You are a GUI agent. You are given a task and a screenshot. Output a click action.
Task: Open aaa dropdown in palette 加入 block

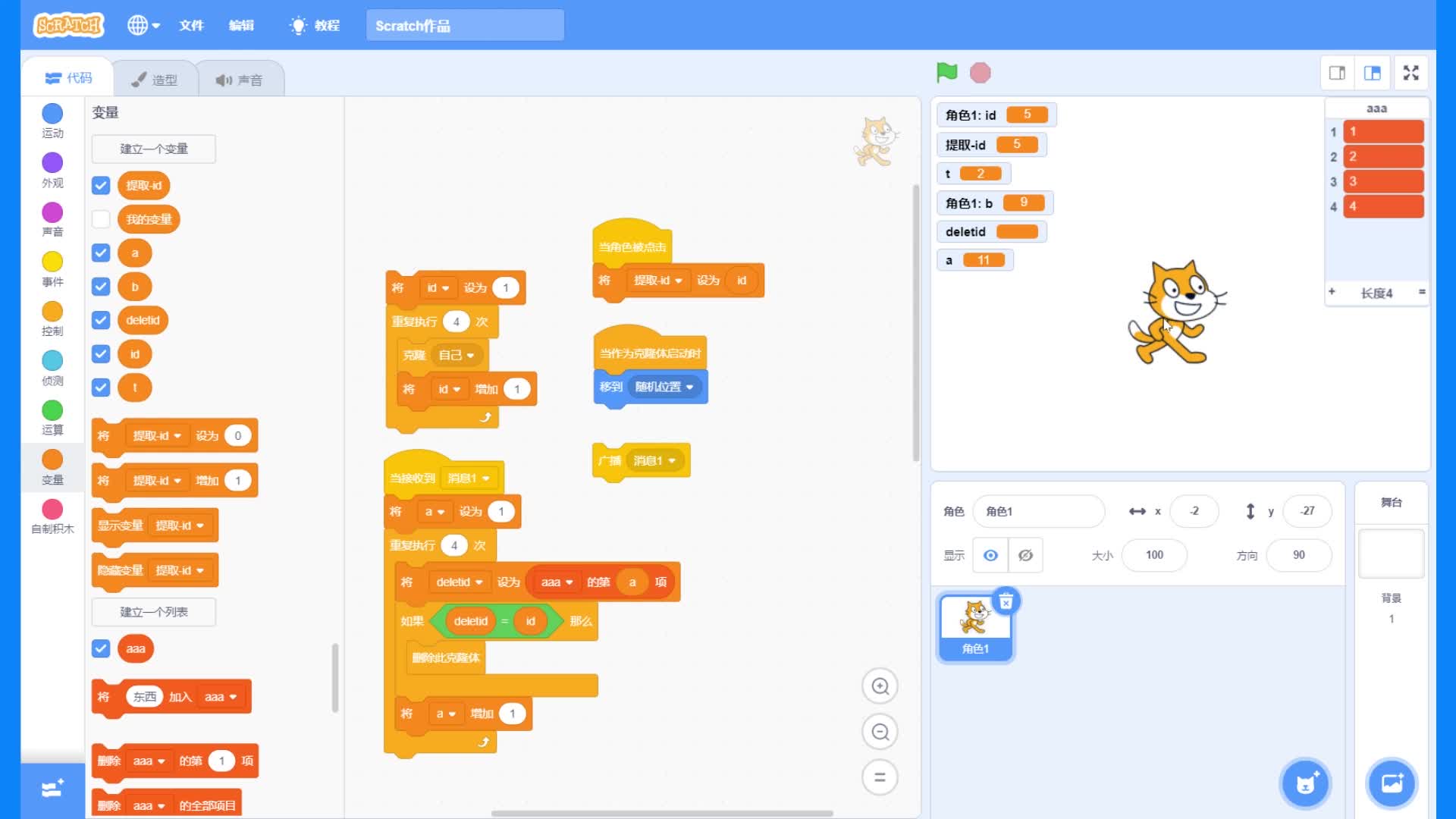(220, 697)
